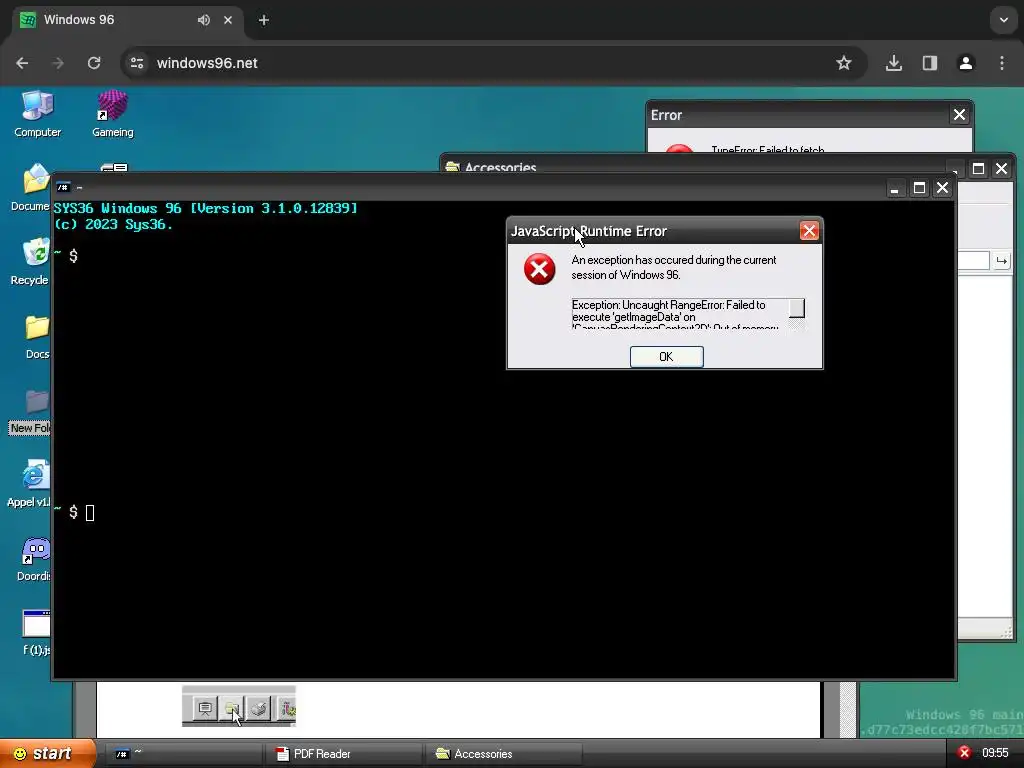
Task: Click the Windows 96 version header text
Action: [x=206, y=208]
